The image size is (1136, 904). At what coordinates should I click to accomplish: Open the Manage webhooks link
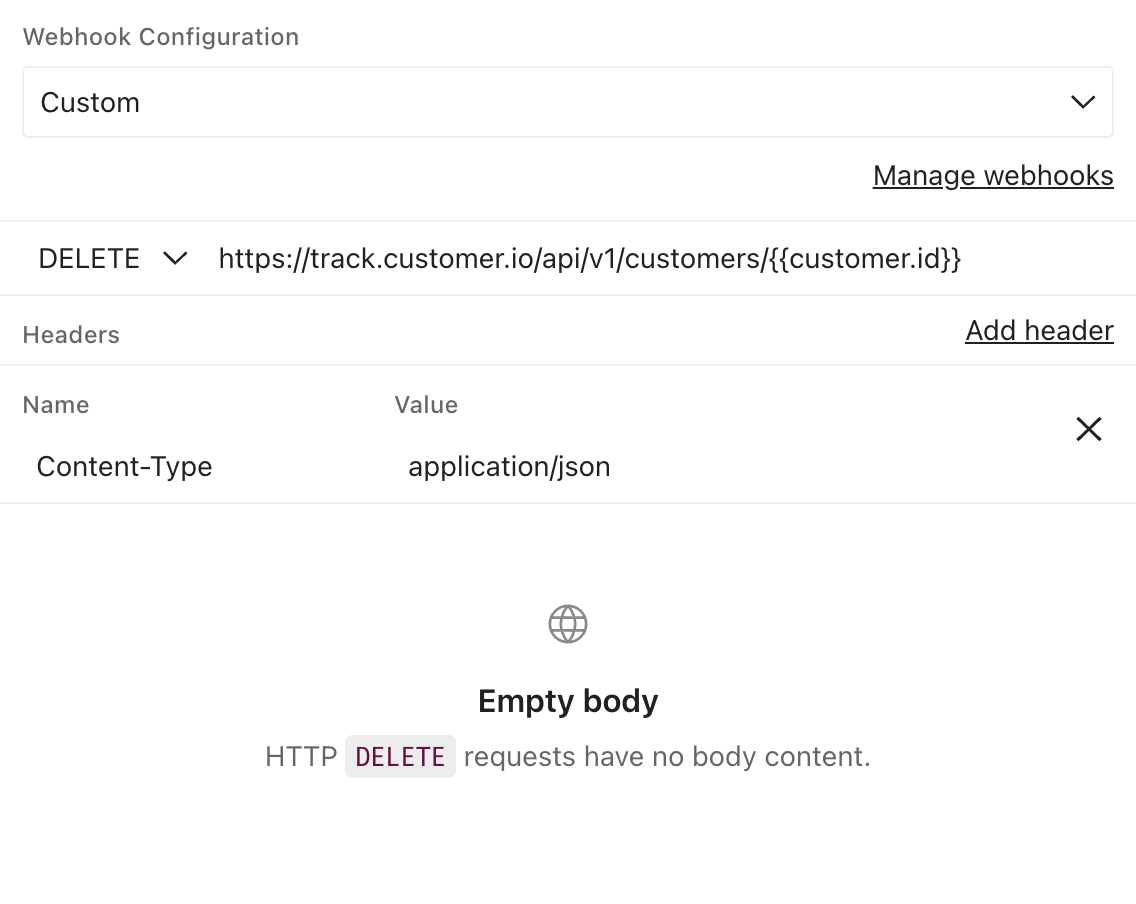(993, 176)
